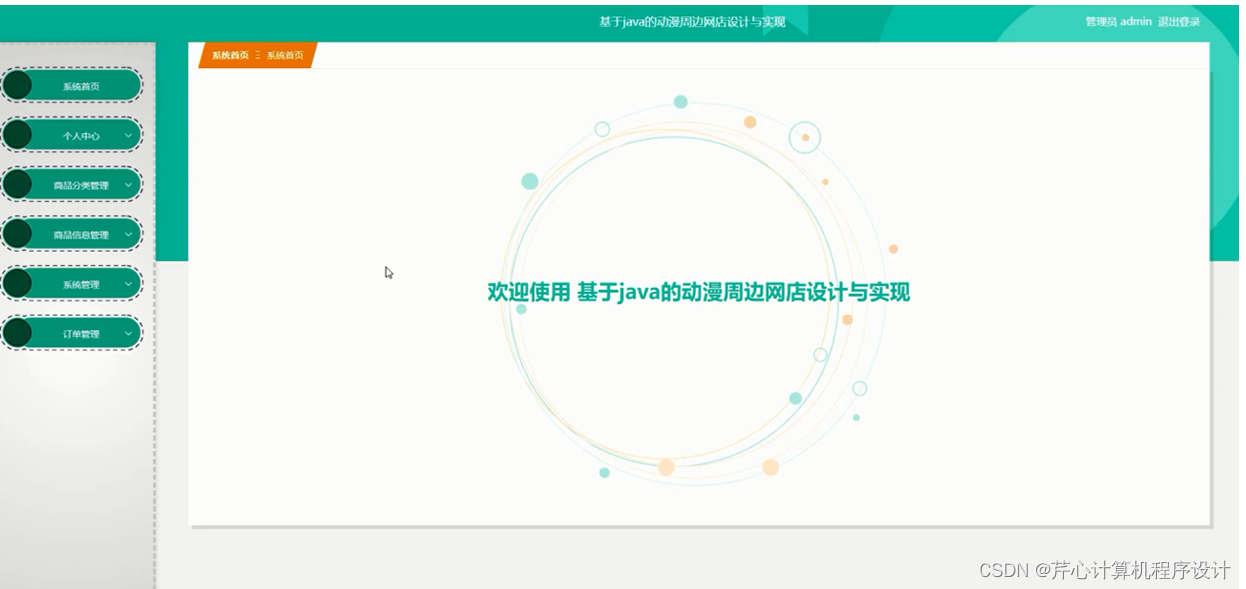Click the 个人中心 circular icon
Screen dimensions: 1246x589
19,134
